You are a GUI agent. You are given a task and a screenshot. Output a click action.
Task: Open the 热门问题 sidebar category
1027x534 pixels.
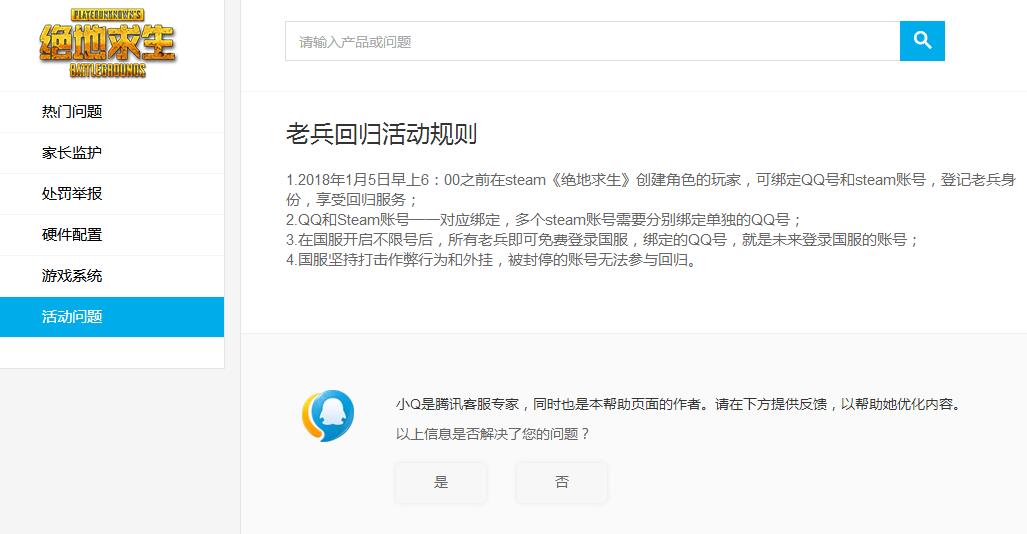72,112
